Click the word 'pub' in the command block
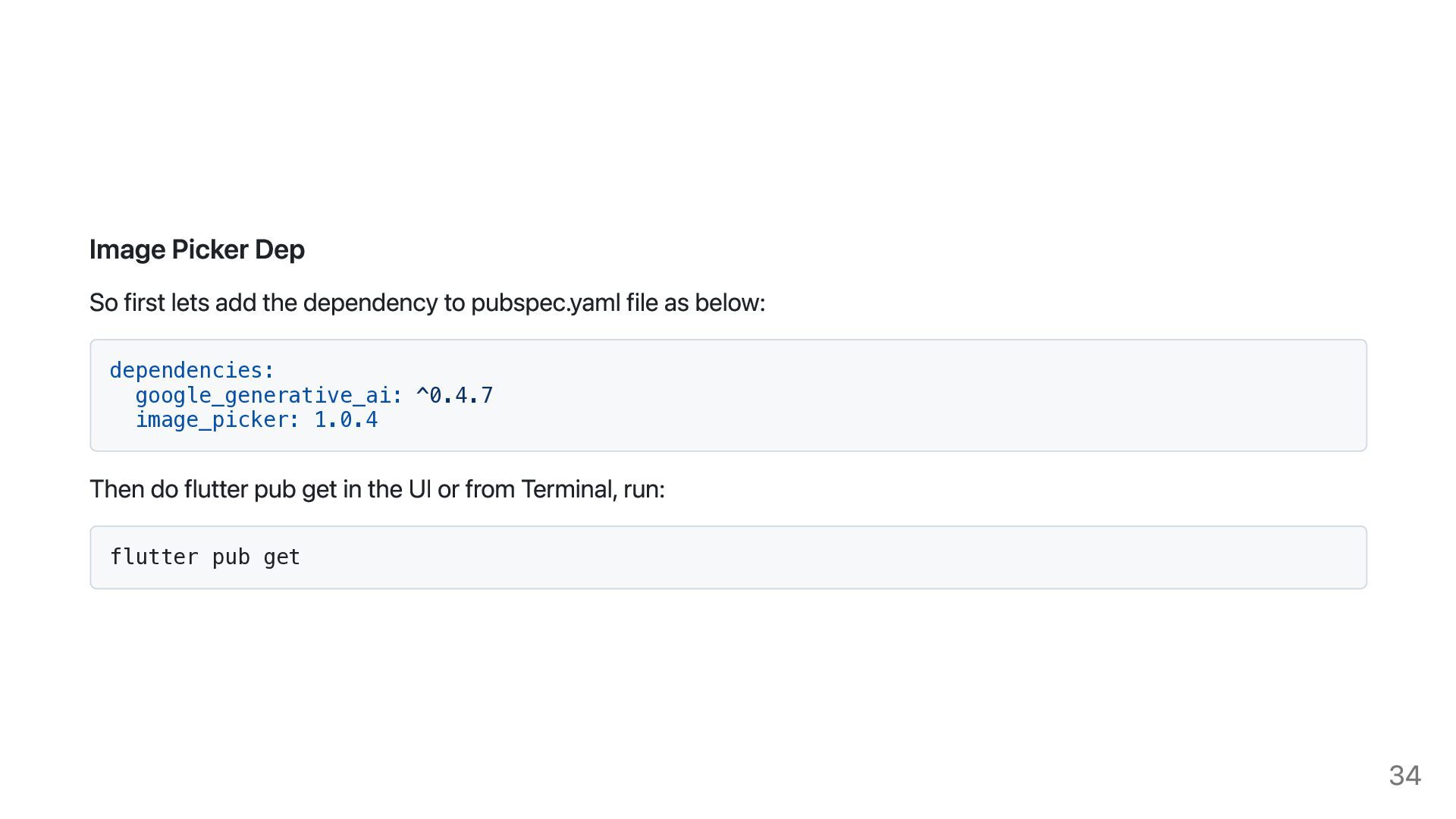 tap(231, 557)
